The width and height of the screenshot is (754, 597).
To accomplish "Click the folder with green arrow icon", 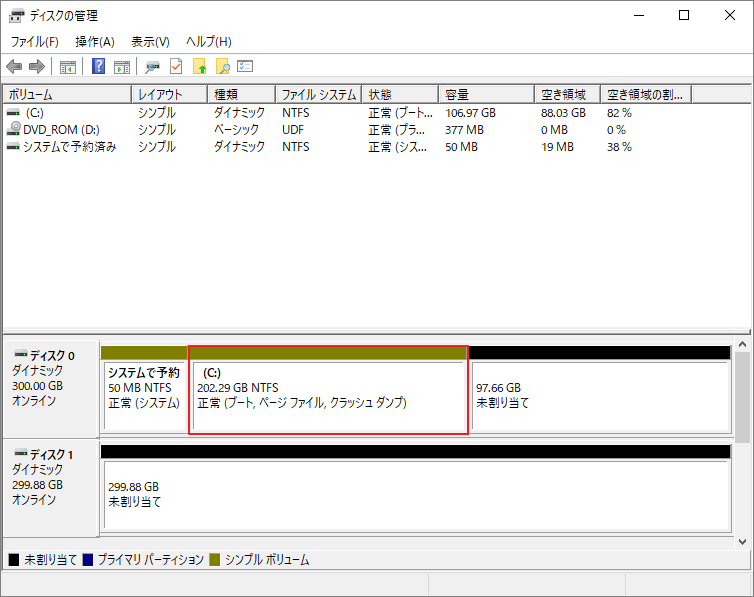I will point(200,66).
